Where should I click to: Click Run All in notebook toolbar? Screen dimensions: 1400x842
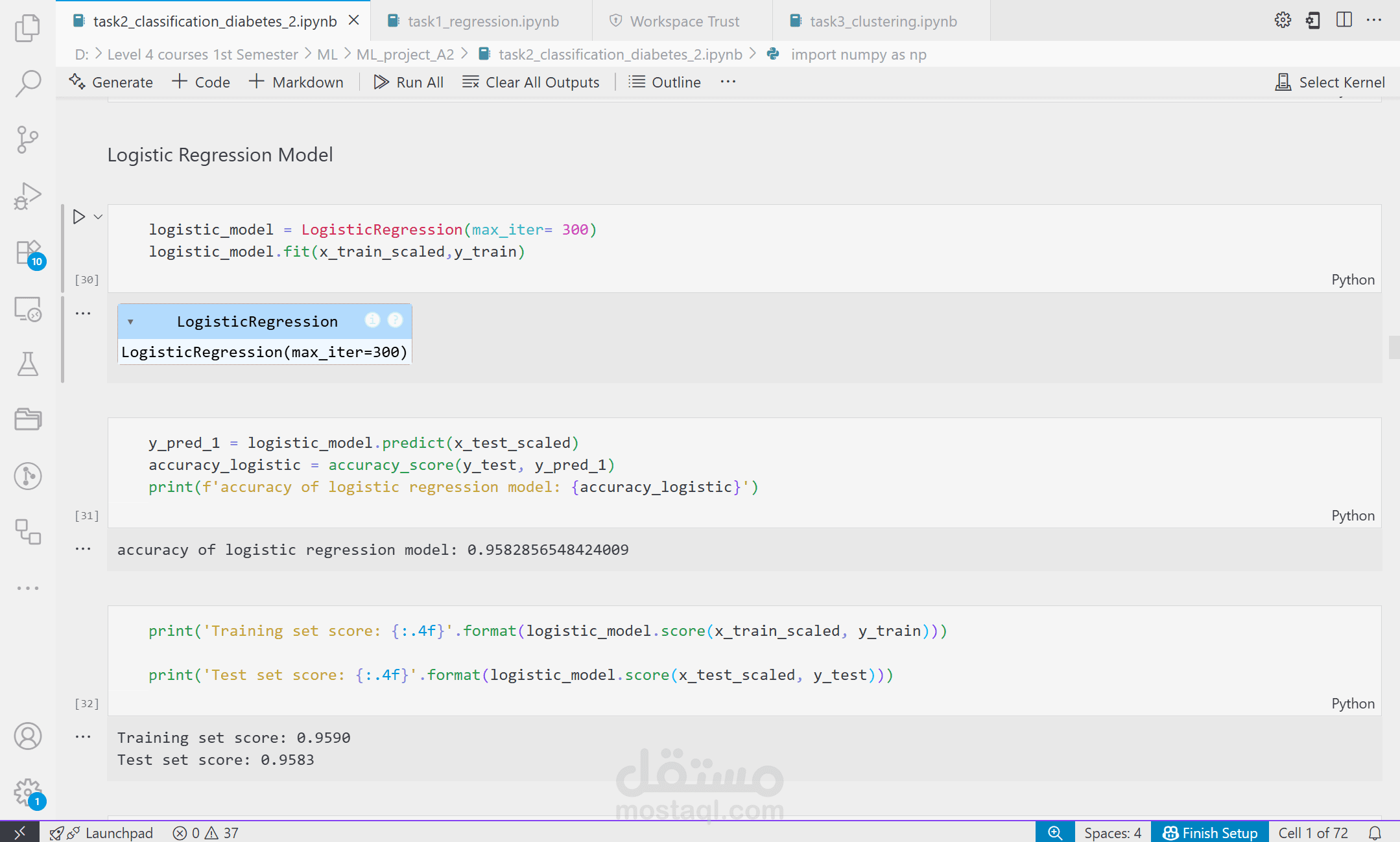tap(409, 82)
